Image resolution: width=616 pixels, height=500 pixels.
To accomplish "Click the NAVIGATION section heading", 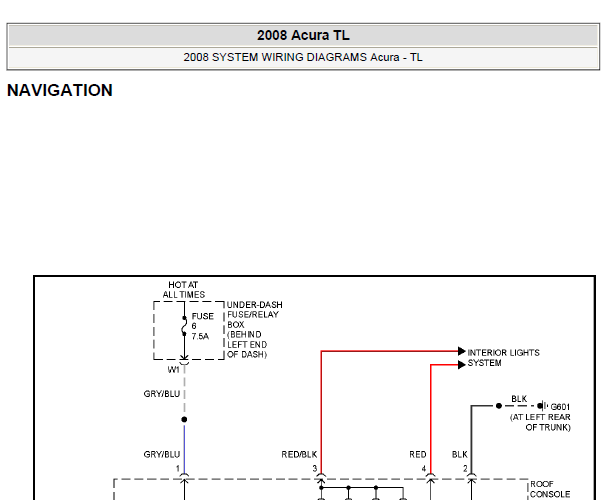I will 60,90.
